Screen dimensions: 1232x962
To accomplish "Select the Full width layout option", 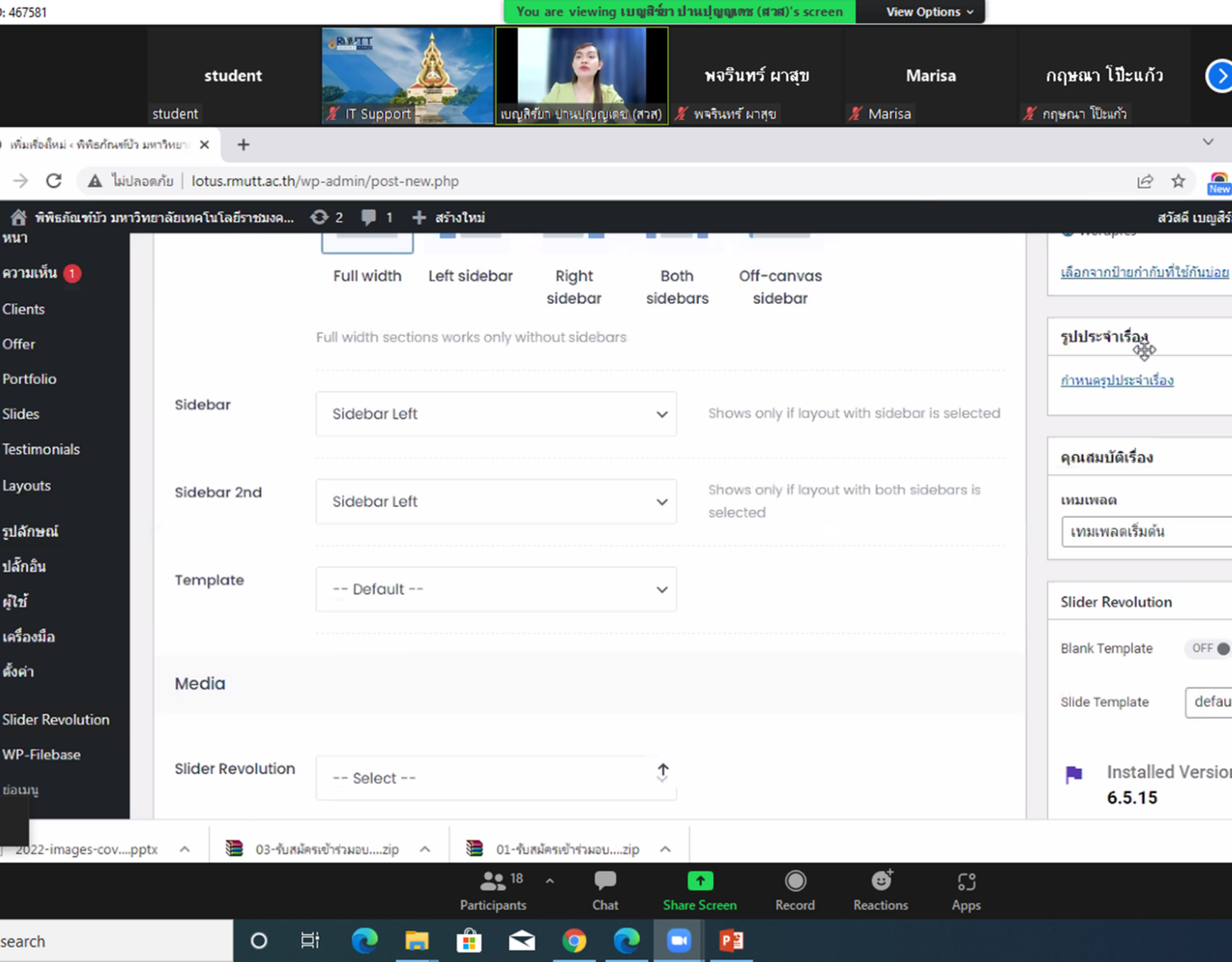I will (367, 260).
